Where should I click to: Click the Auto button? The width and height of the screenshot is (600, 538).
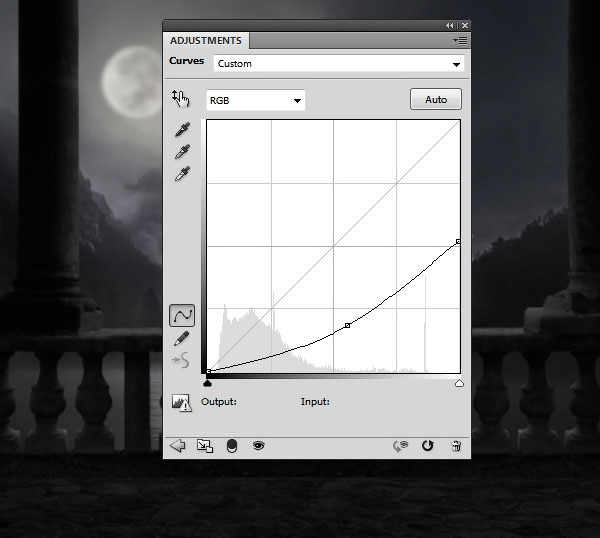pyautogui.click(x=436, y=99)
